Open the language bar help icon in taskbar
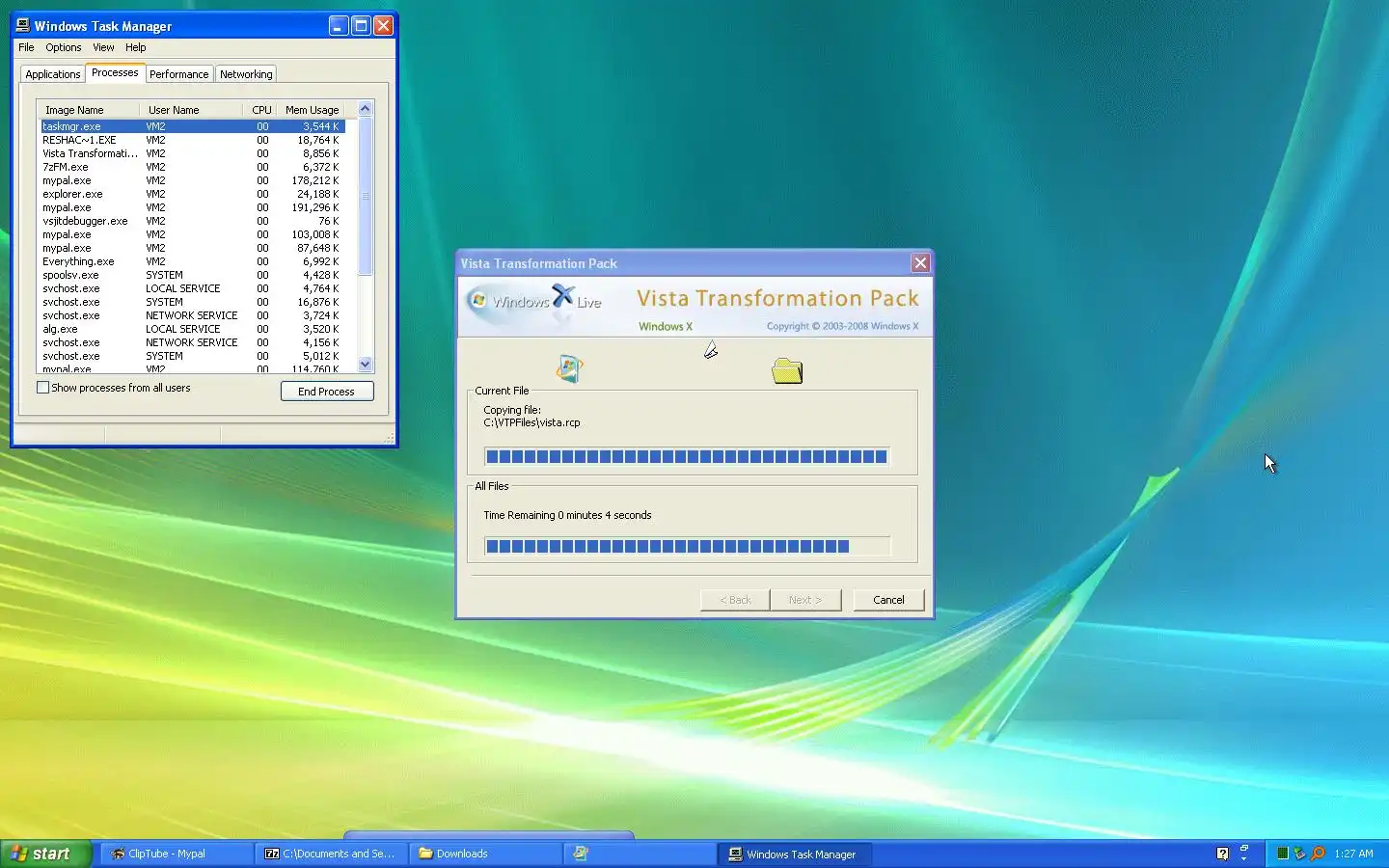The height and width of the screenshot is (868, 1389). (x=1222, y=854)
